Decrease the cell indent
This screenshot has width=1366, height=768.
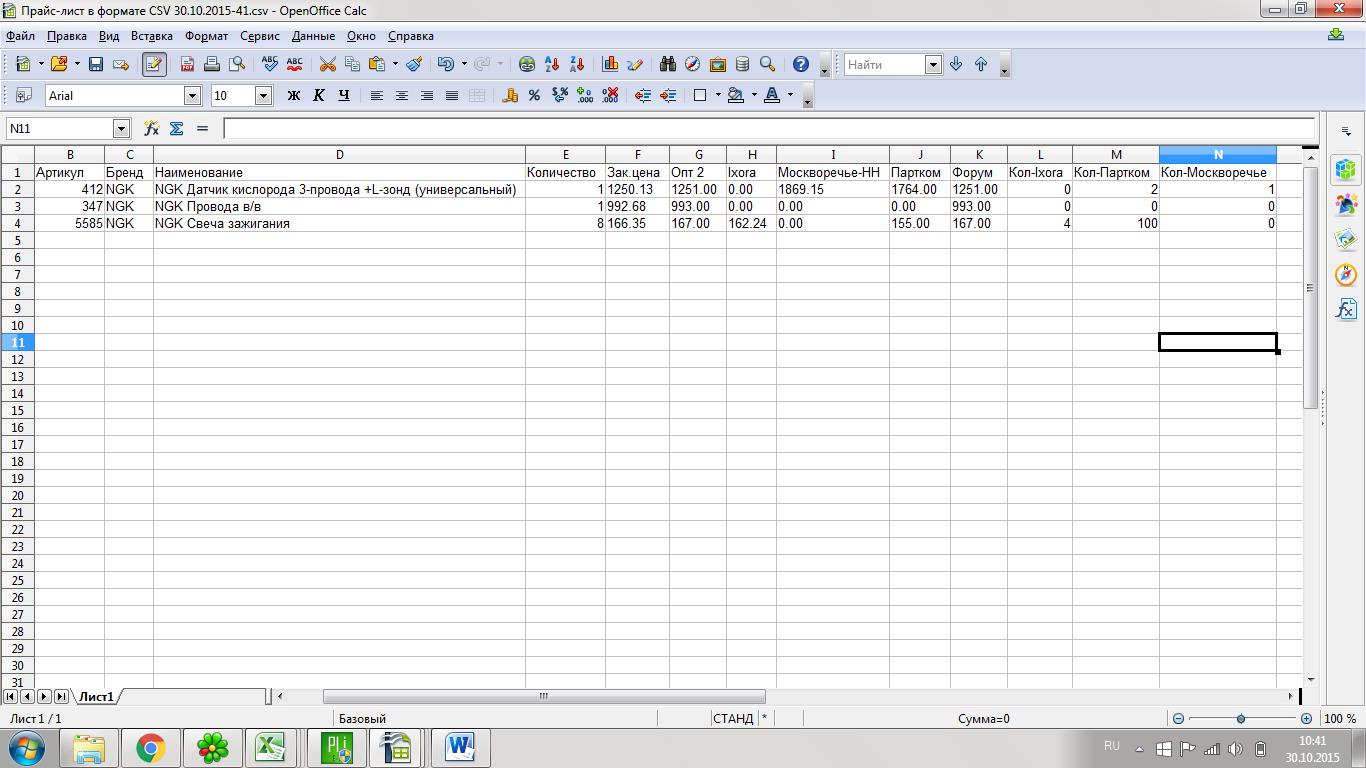coord(642,95)
